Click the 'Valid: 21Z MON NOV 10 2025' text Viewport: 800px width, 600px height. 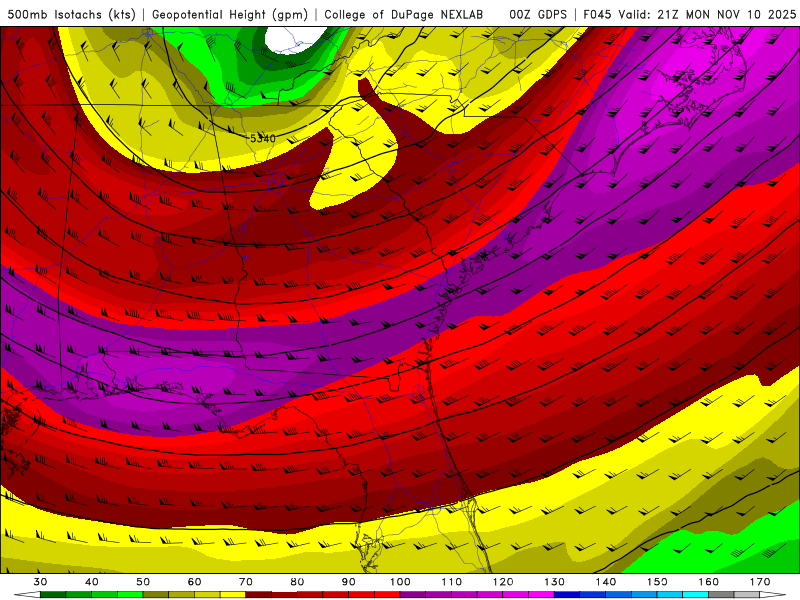pyautogui.click(x=707, y=15)
